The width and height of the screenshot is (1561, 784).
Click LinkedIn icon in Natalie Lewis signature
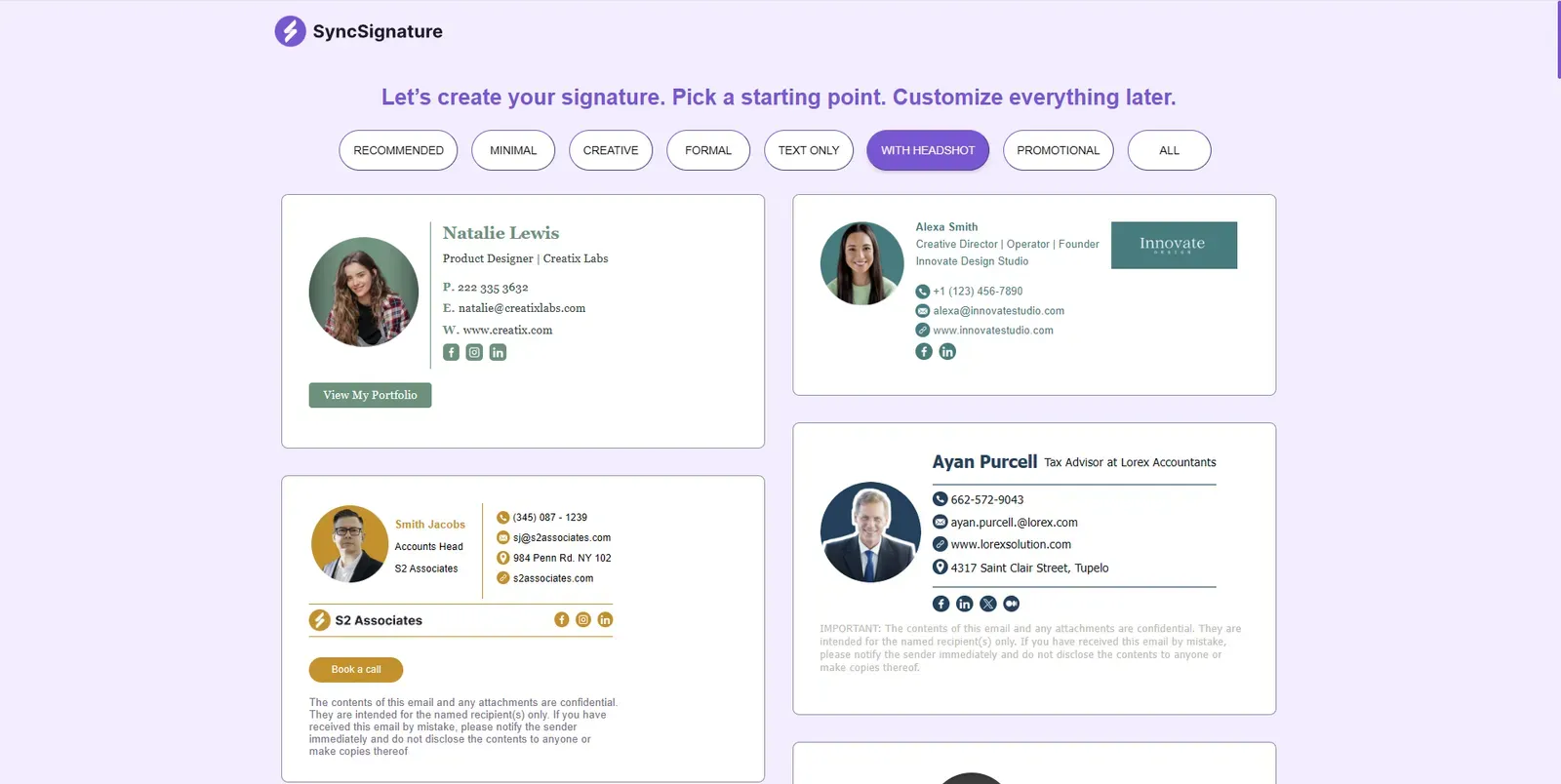[x=498, y=352]
